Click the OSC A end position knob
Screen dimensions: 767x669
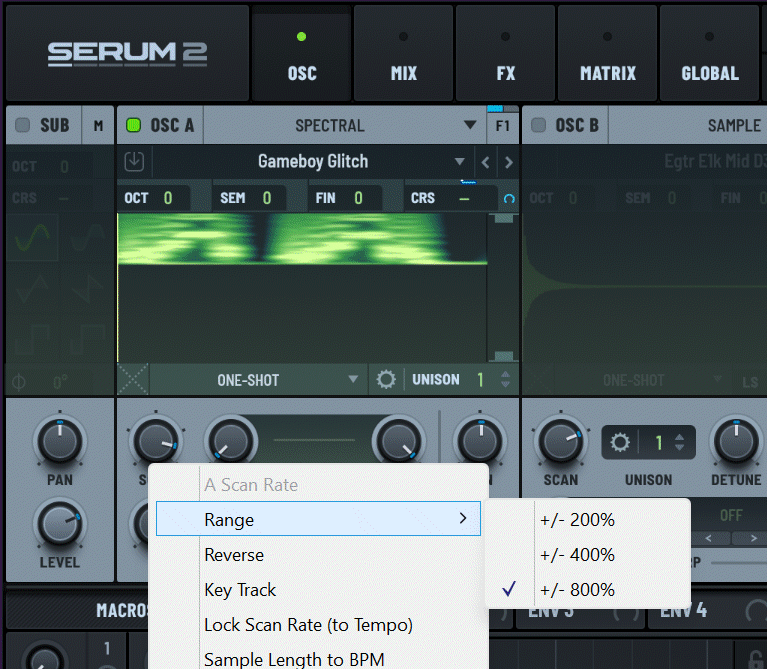click(x=398, y=440)
